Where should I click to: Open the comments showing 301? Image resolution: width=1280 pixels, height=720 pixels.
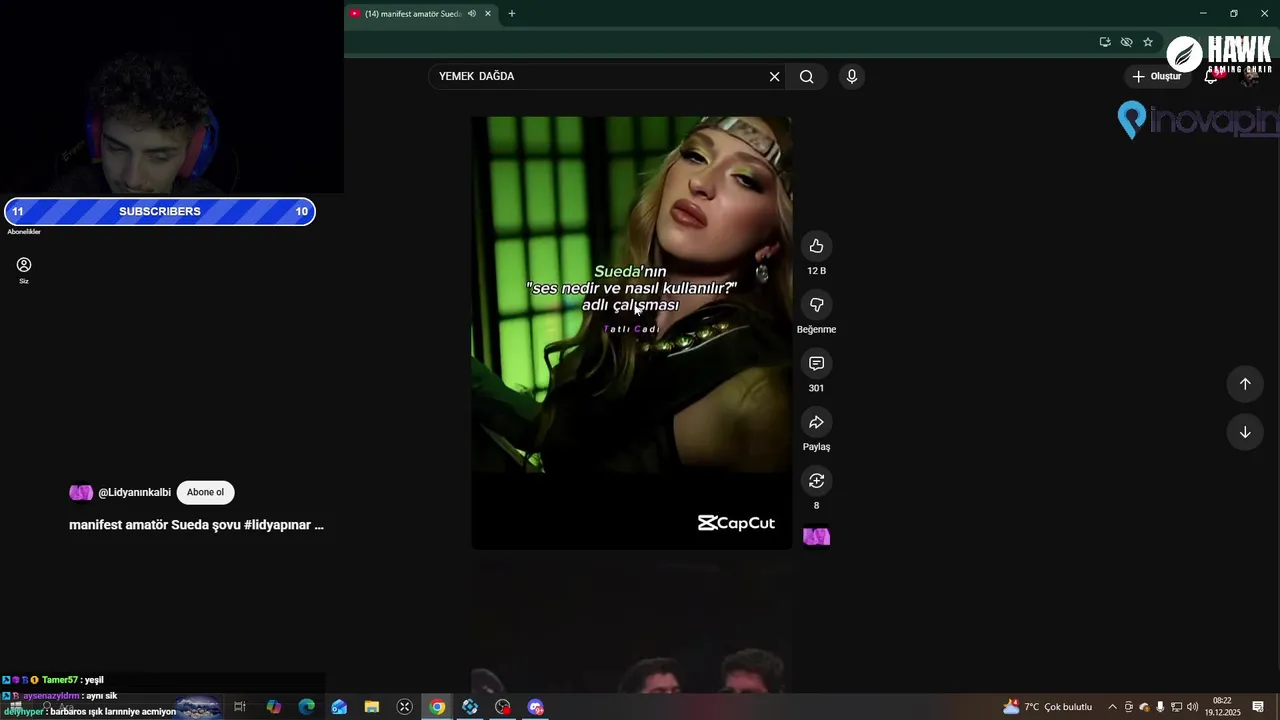point(816,363)
